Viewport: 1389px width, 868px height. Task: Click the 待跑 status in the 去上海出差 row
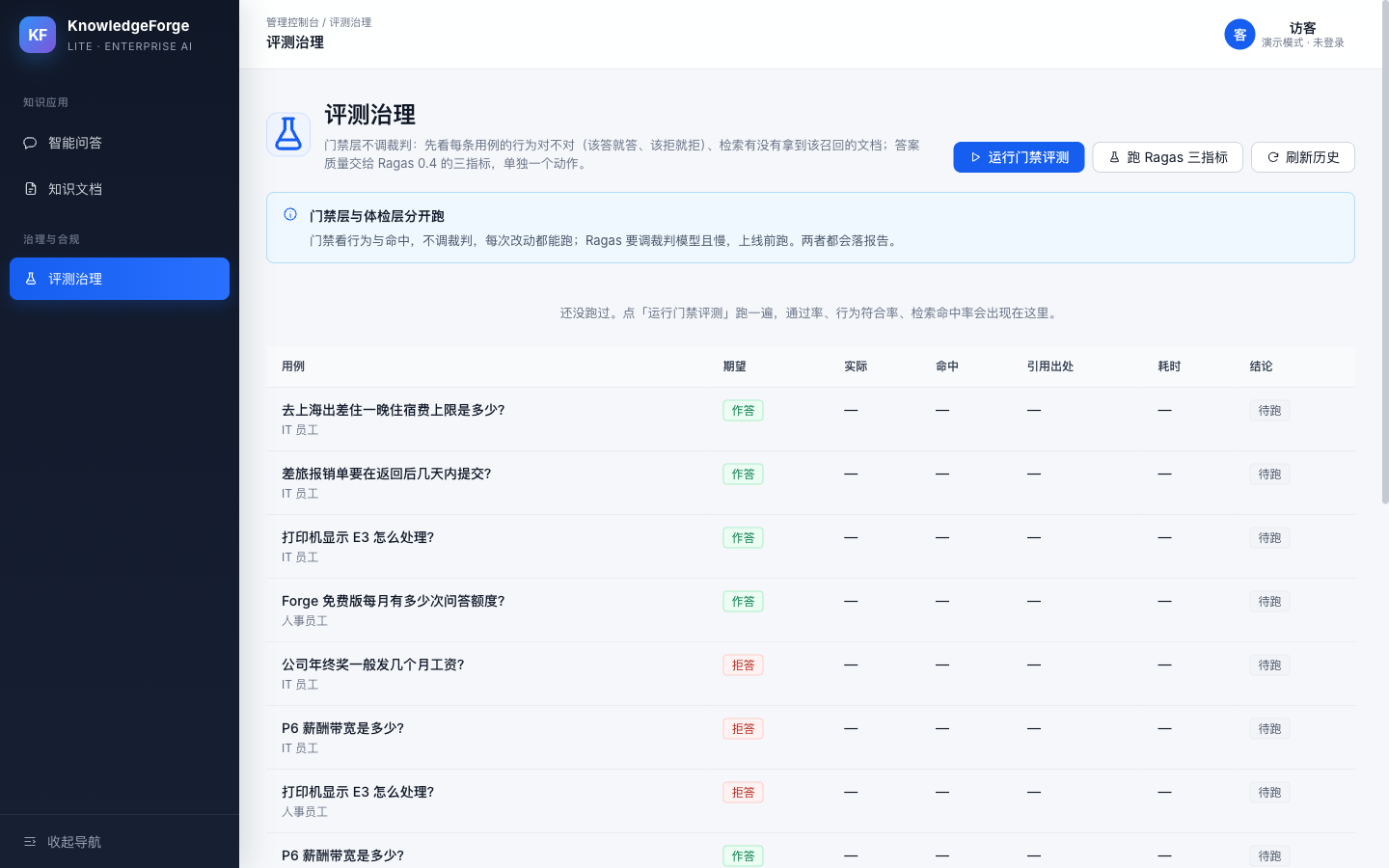(x=1269, y=411)
